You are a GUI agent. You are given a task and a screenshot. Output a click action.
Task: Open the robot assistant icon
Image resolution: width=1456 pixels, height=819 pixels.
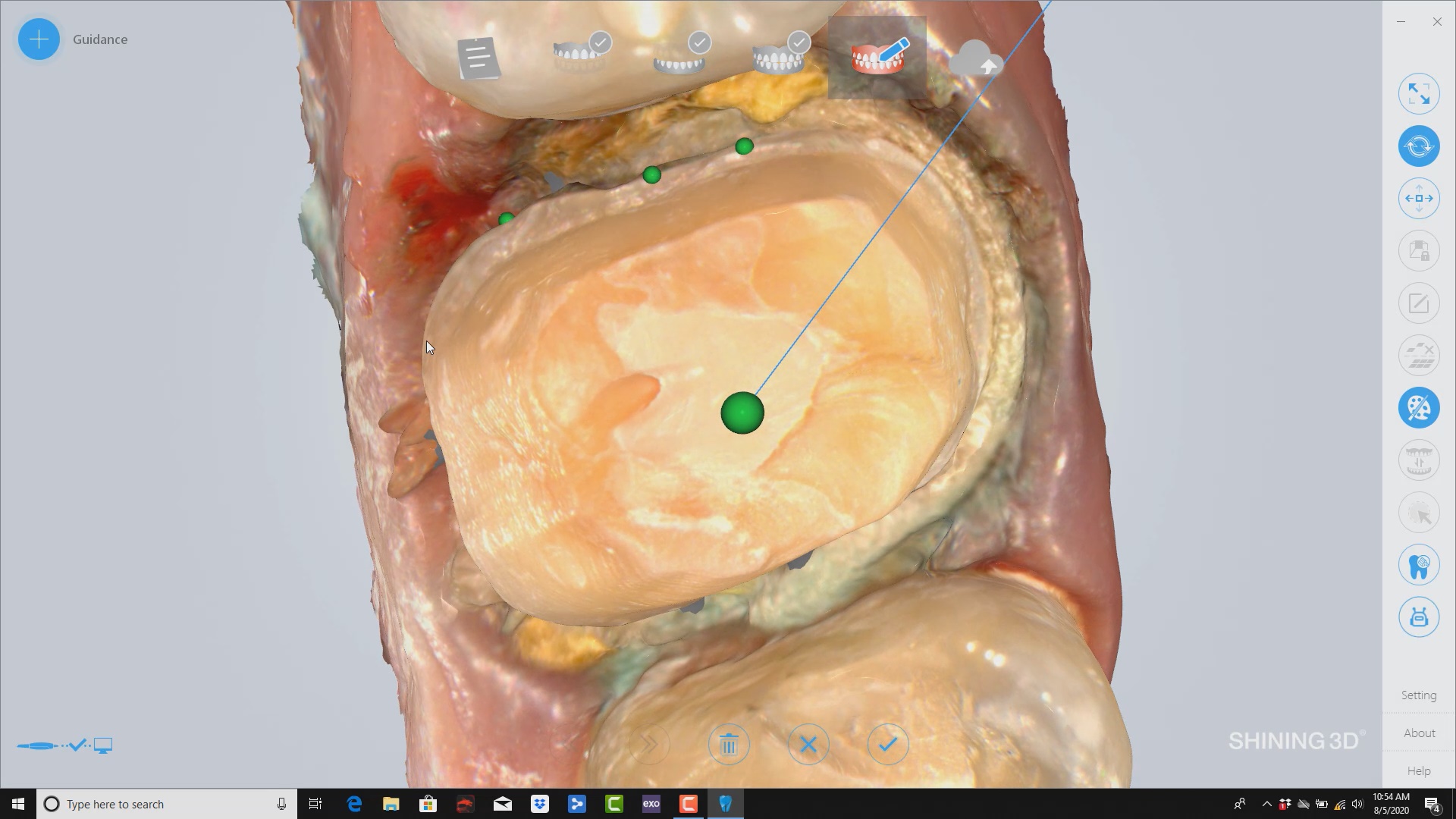tap(1418, 617)
